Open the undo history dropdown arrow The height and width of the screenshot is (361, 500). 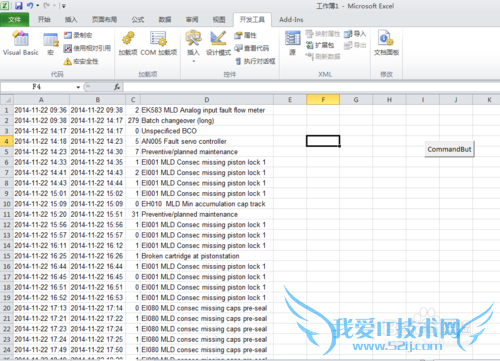38,6
